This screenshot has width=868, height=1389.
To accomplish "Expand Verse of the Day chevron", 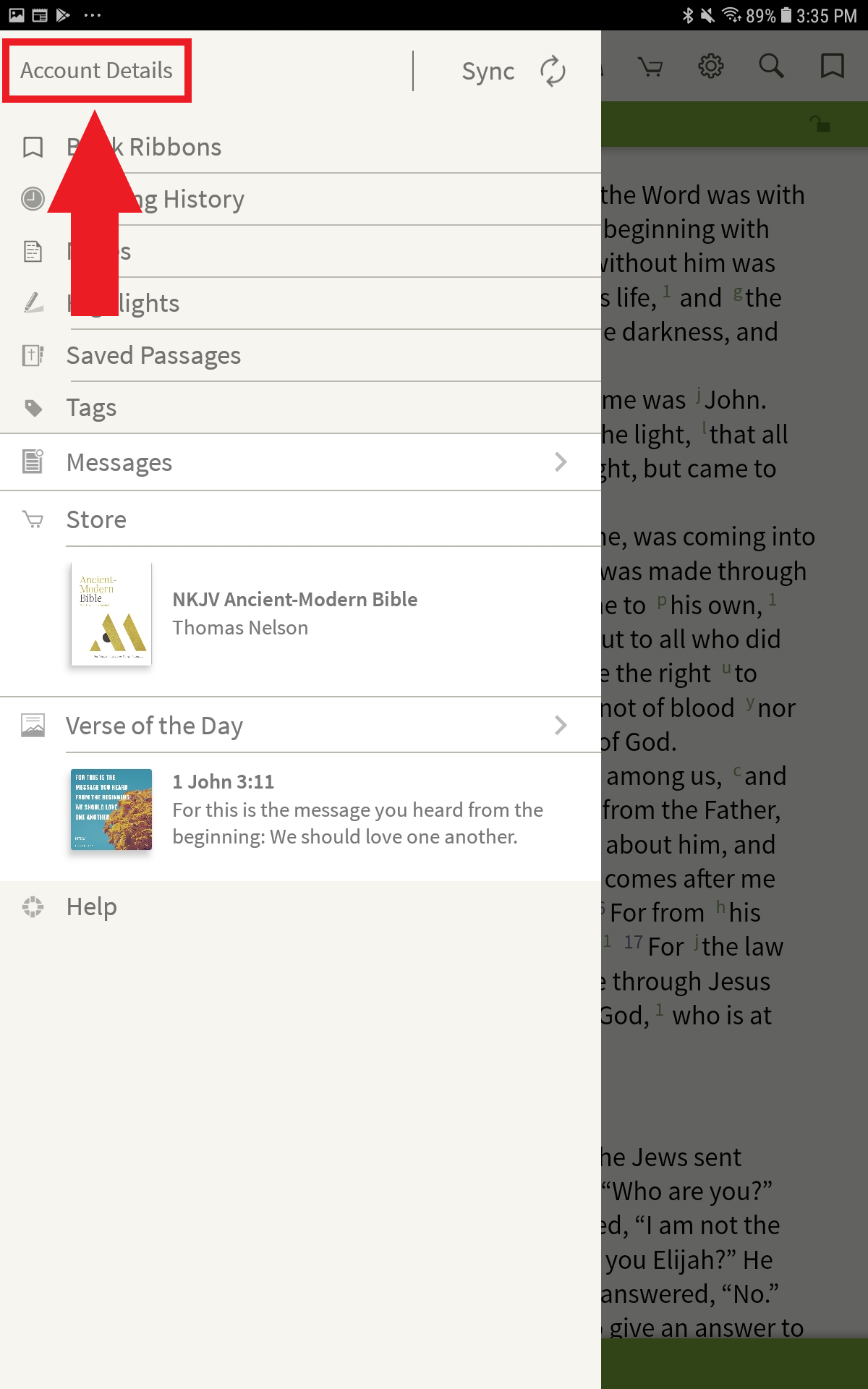I will pyautogui.click(x=561, y=726).
